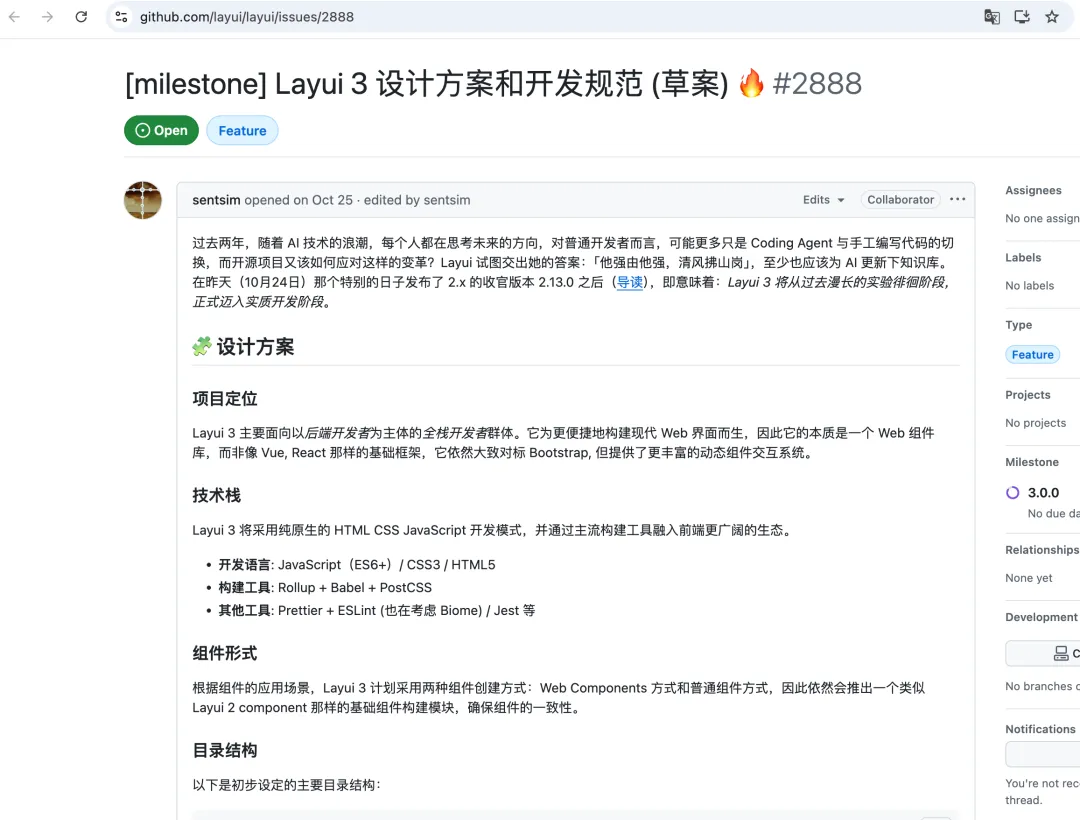Click the Feature type in sidebar
The height and width of the screenshot is (820, 1080).
point(1032,354)
